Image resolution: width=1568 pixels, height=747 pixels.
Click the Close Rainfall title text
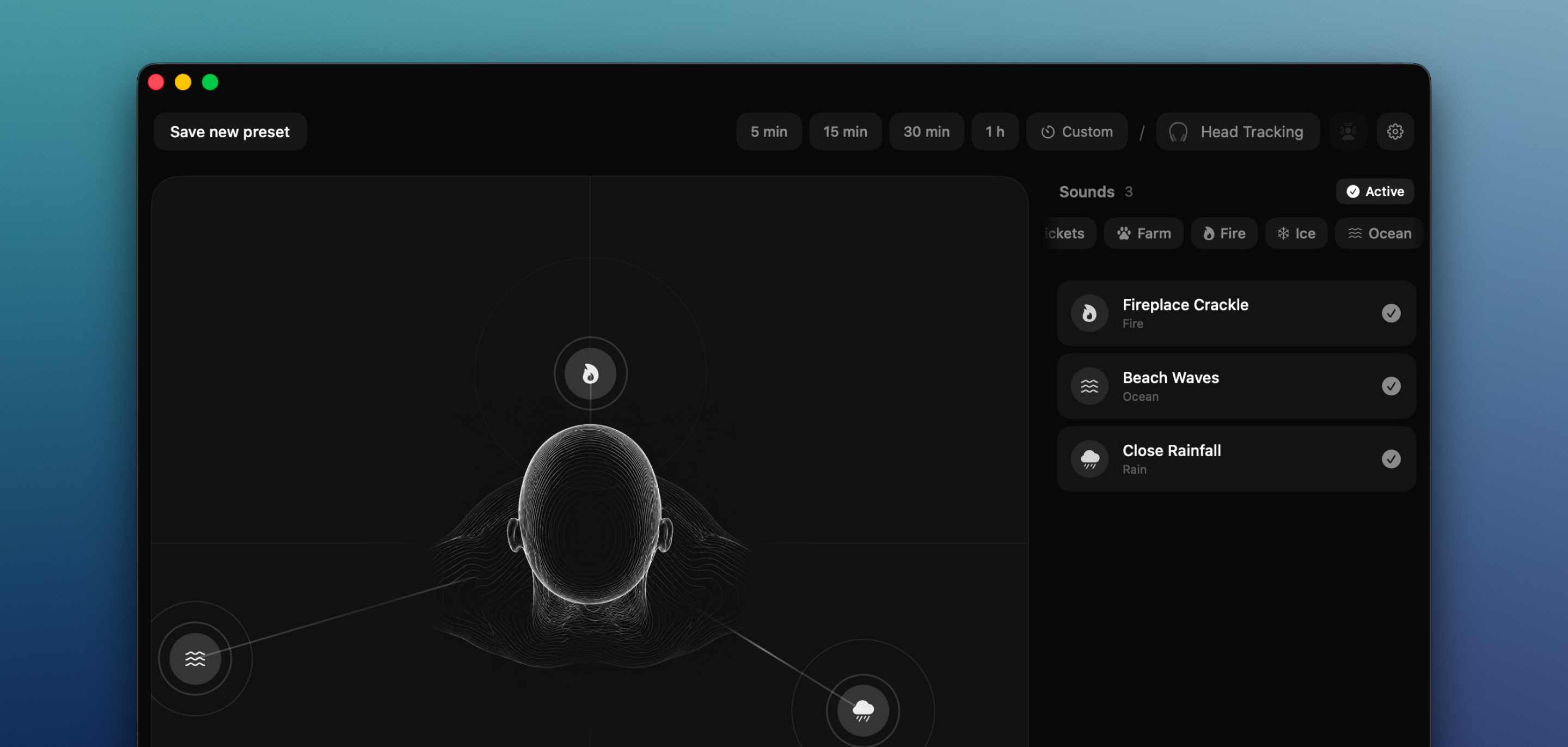click(1172, 450)
